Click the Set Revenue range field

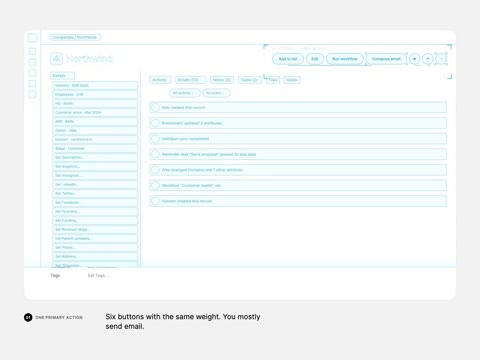pos(95,230)
